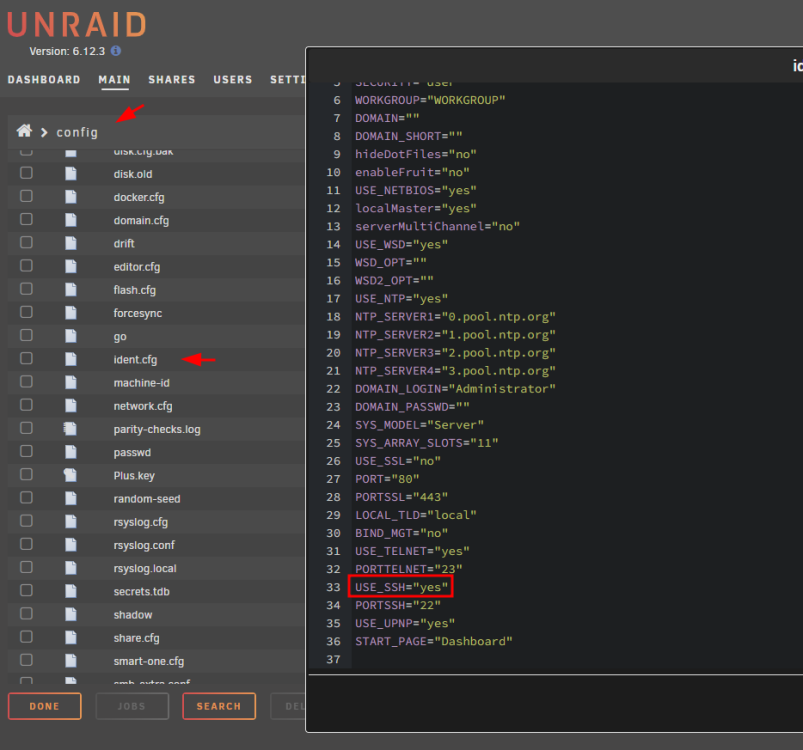Click editor line 34 PORTSSH
The height and width of the screenshot is (750, 803).
397,605
